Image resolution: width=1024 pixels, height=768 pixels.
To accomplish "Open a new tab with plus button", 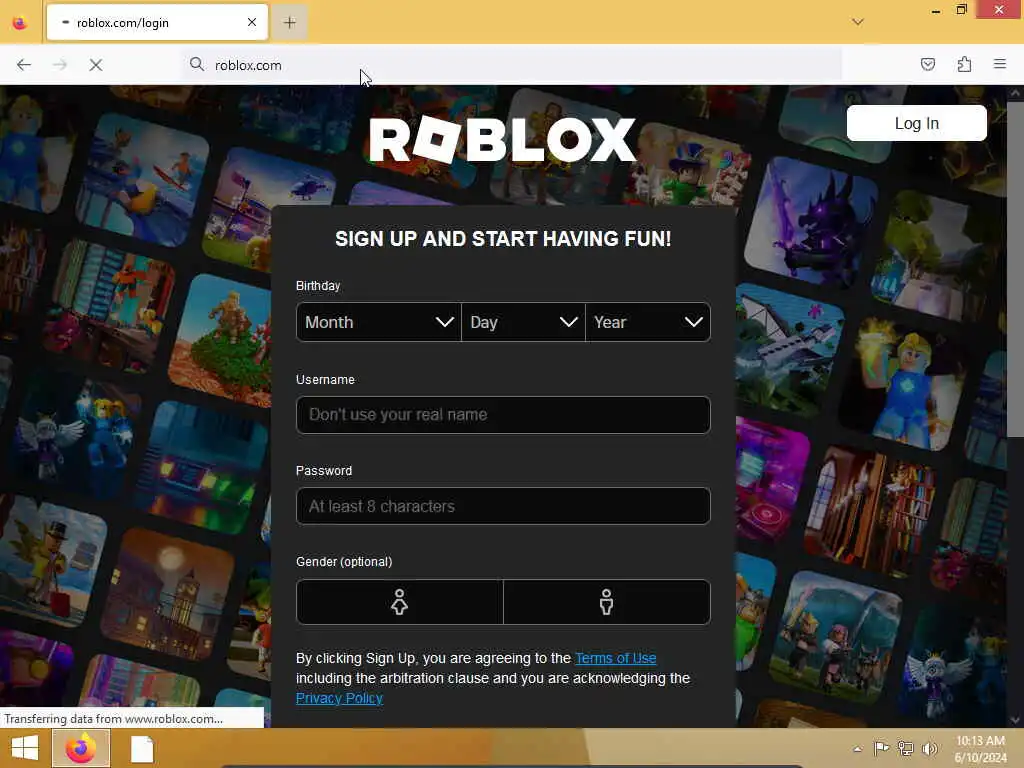I will click(290, 22).
